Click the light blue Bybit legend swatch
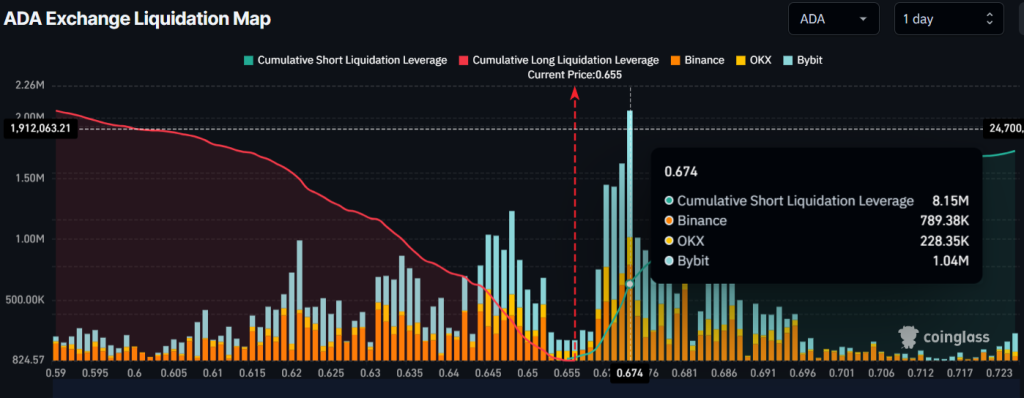The height and width of the screenshot is (398, 1024). (787, 60)
